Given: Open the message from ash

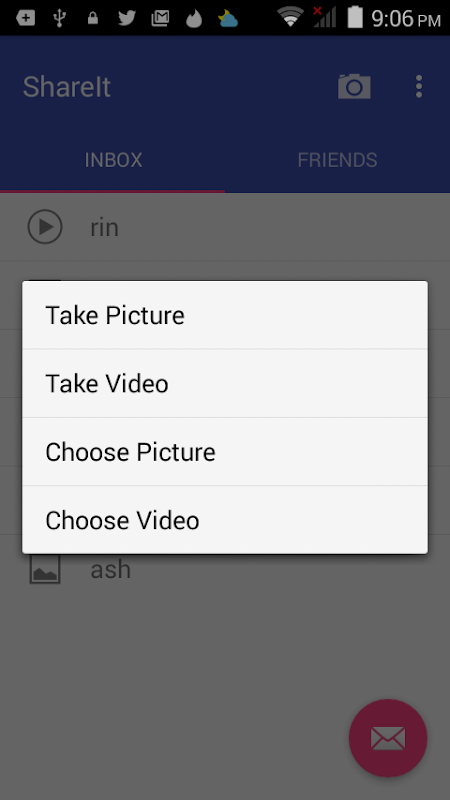Looking at the screenshot, I should click(x=225, y=569).
